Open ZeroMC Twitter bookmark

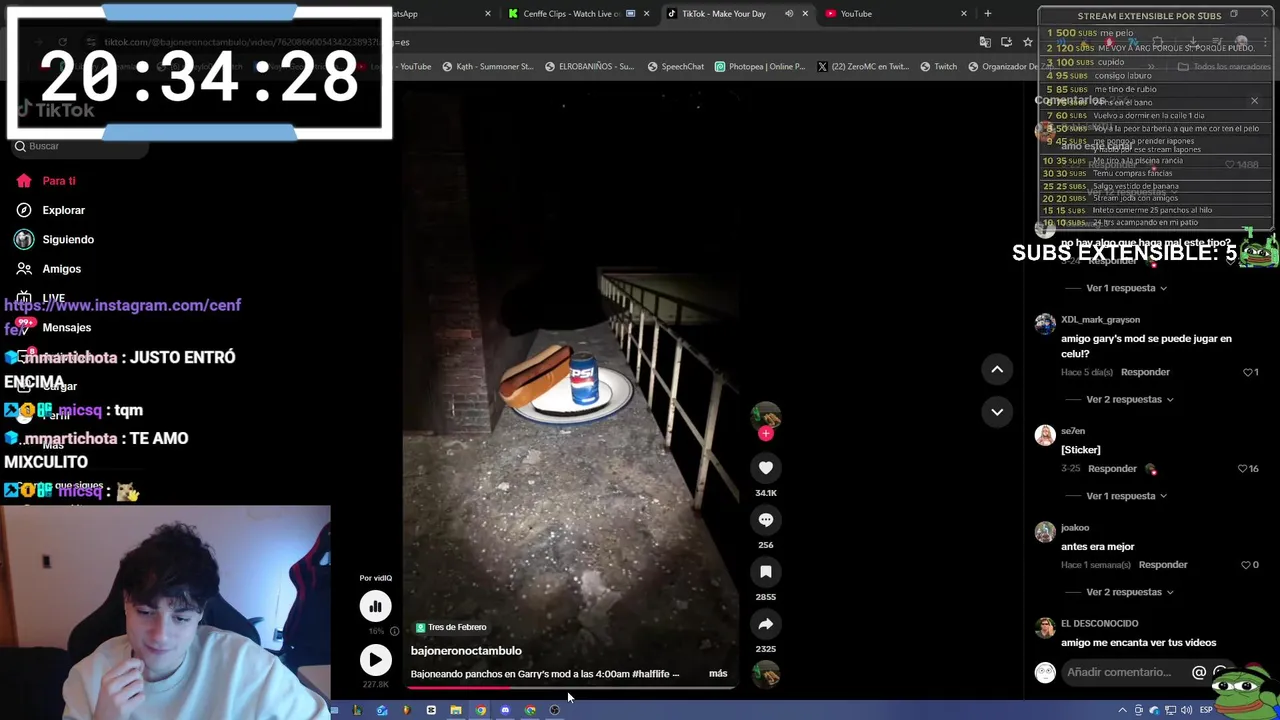tap(862, 67)
